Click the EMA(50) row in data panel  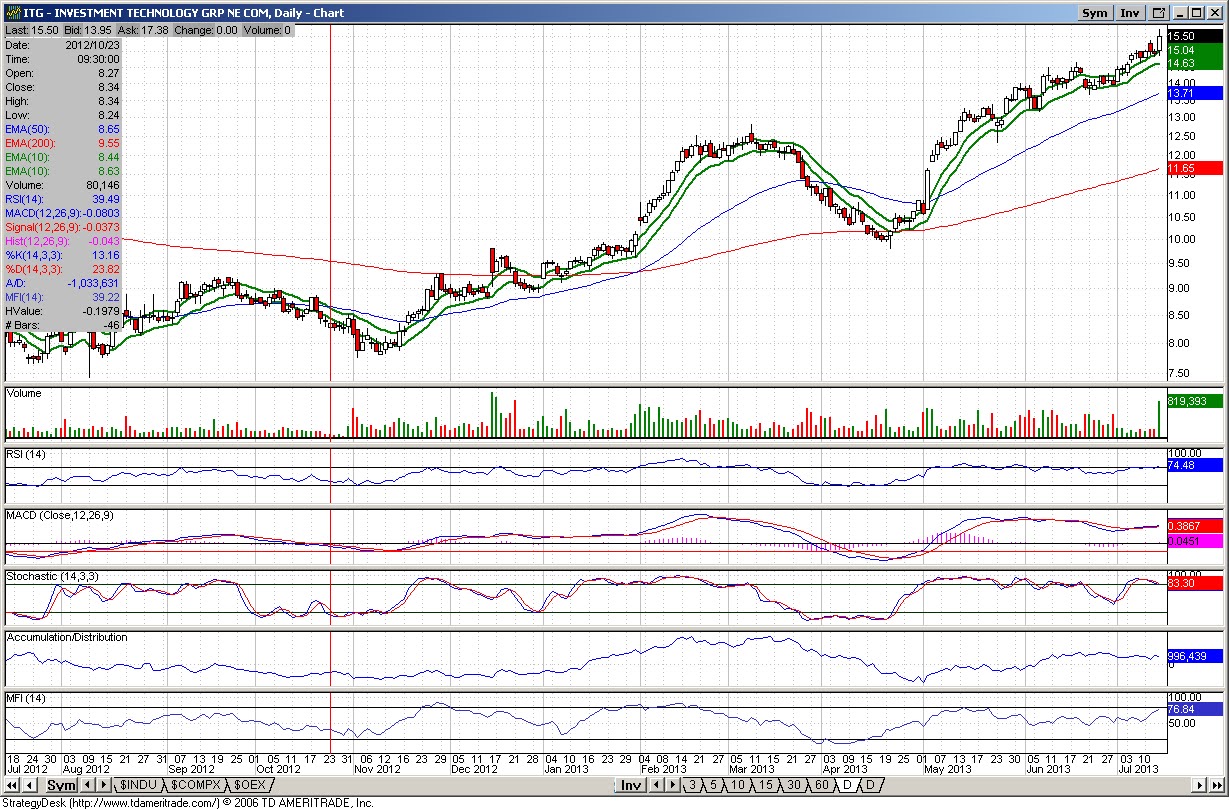point(63,129)
